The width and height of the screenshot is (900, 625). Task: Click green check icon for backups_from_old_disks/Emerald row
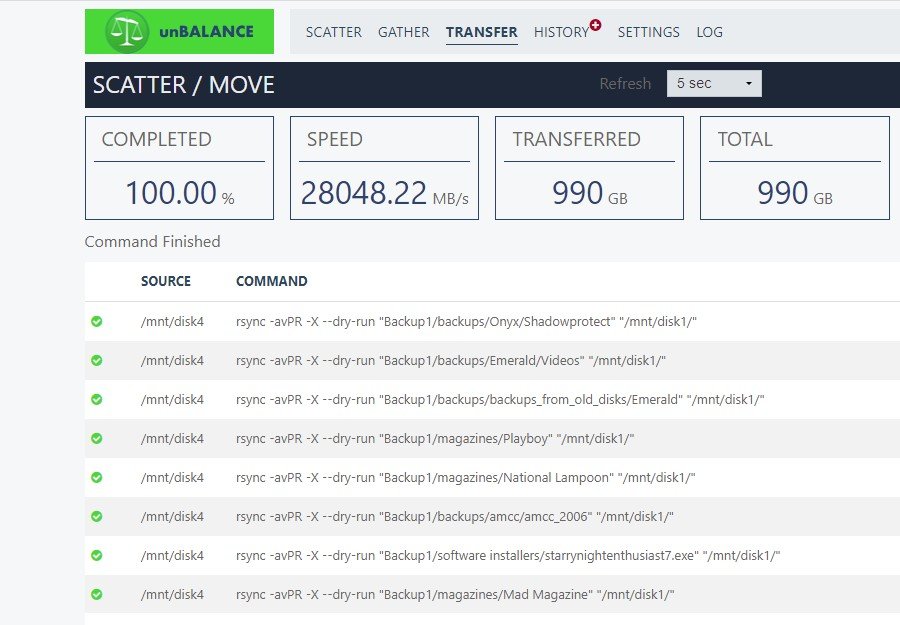click(x=97, y=399)
